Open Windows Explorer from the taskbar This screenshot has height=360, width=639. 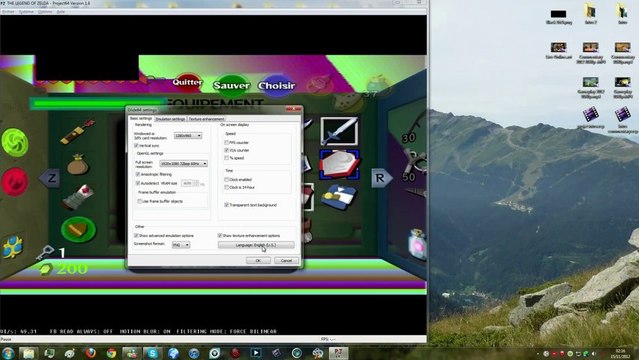(x=29, y=353)
